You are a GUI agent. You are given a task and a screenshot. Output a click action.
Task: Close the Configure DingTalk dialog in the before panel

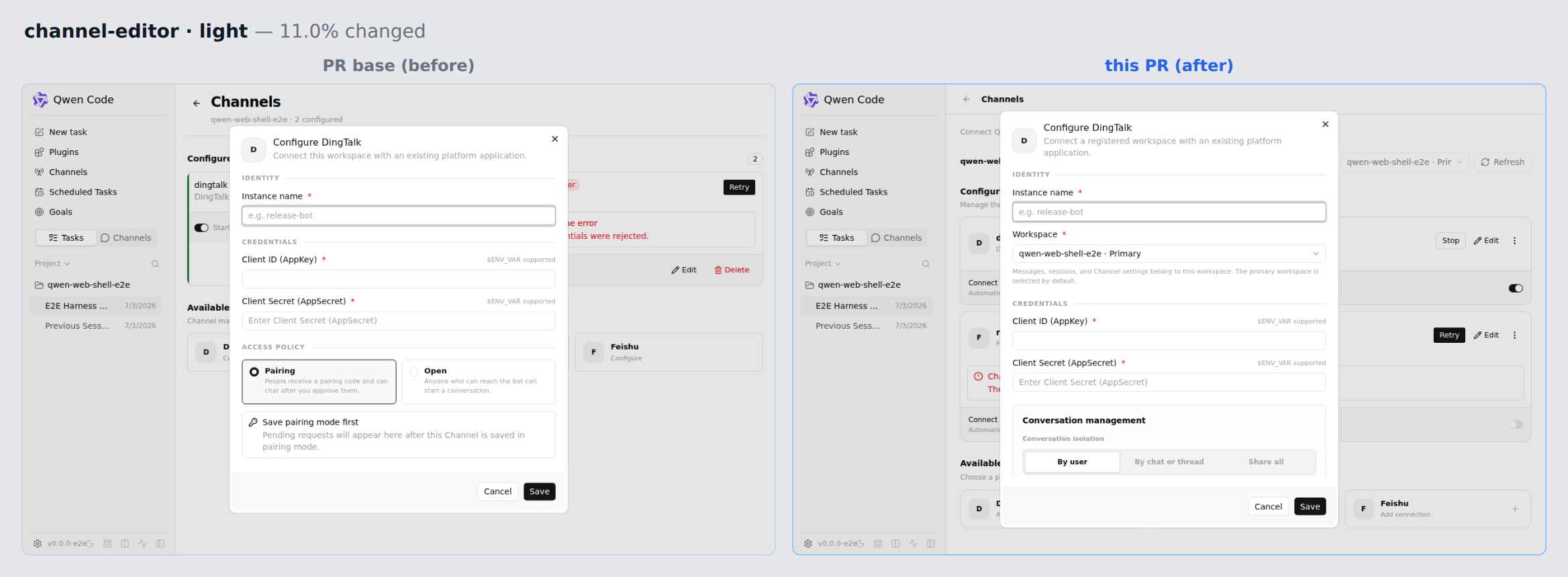[555, 139]
